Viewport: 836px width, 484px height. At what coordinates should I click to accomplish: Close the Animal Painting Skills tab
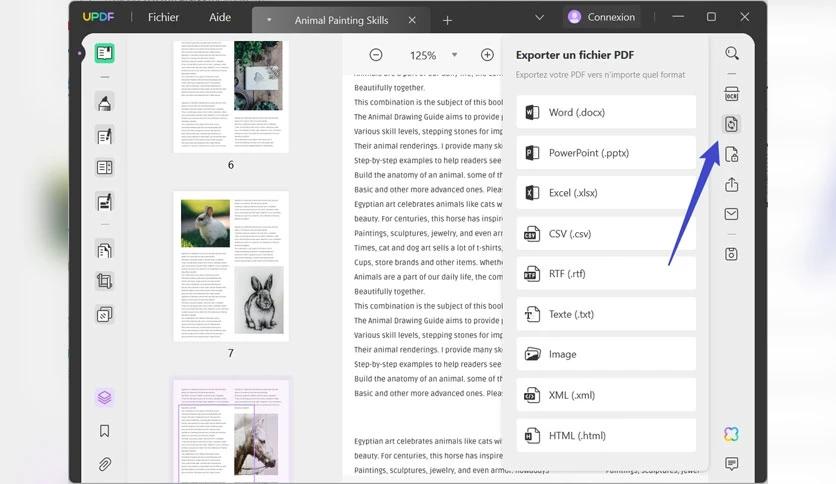coord(412,20)
